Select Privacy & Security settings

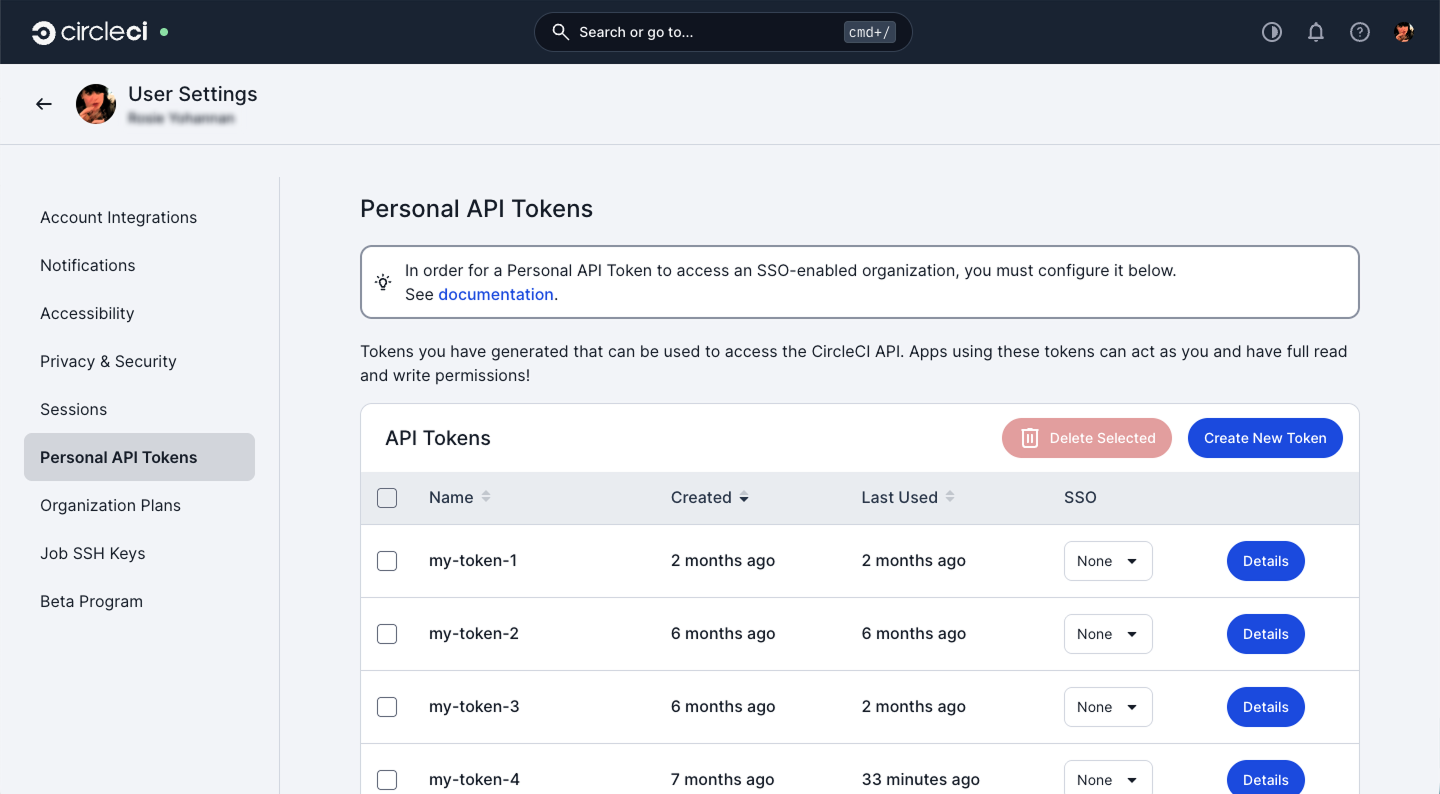[x=108, y=361]
